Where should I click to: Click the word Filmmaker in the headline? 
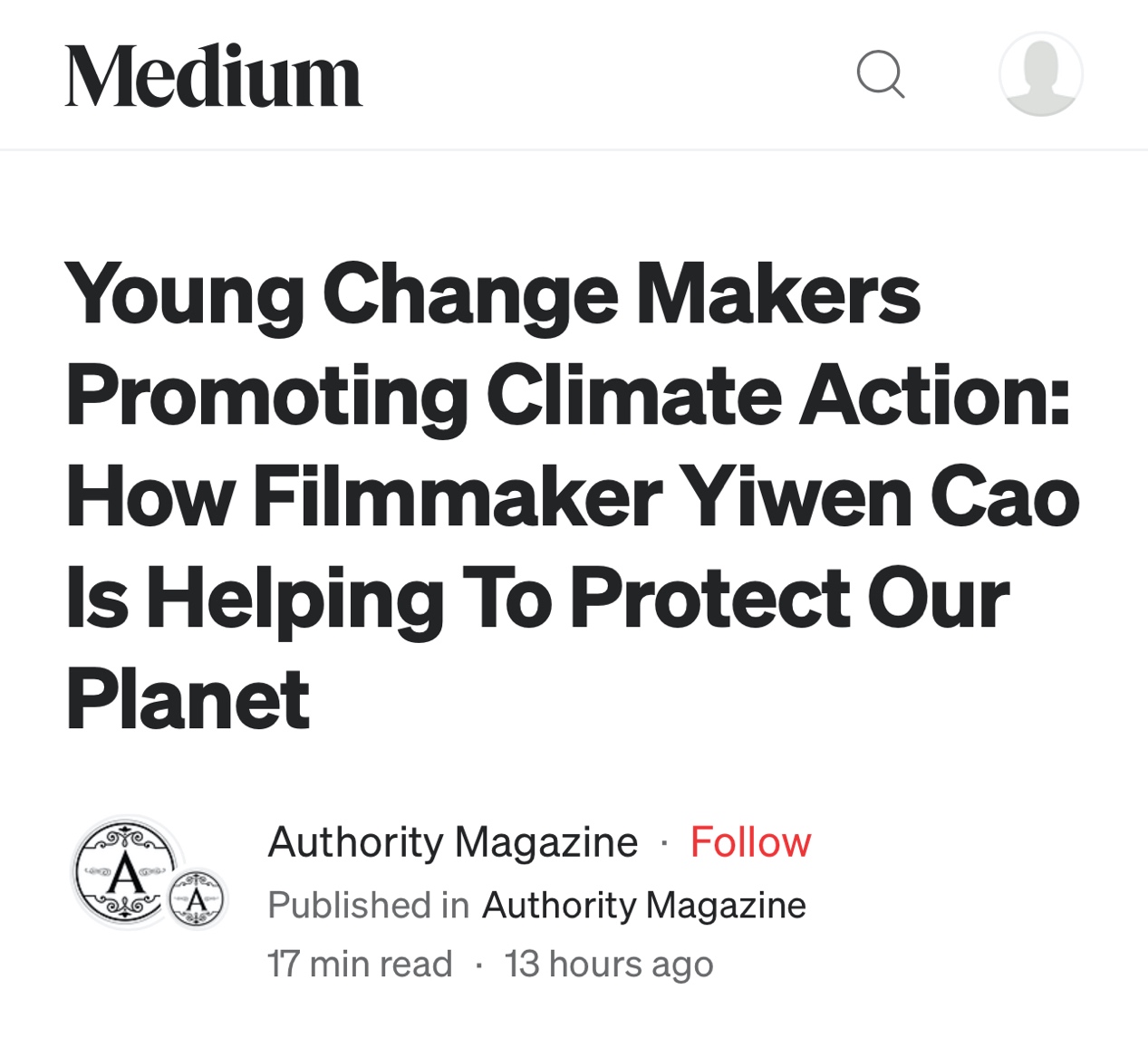458,497
